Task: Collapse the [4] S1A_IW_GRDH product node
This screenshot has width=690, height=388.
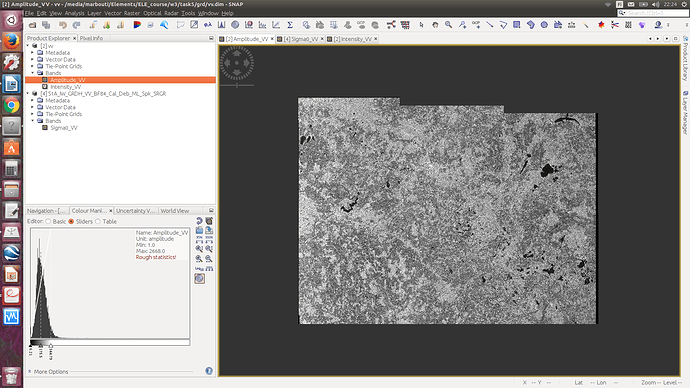Action: click(x=28, y=94)
